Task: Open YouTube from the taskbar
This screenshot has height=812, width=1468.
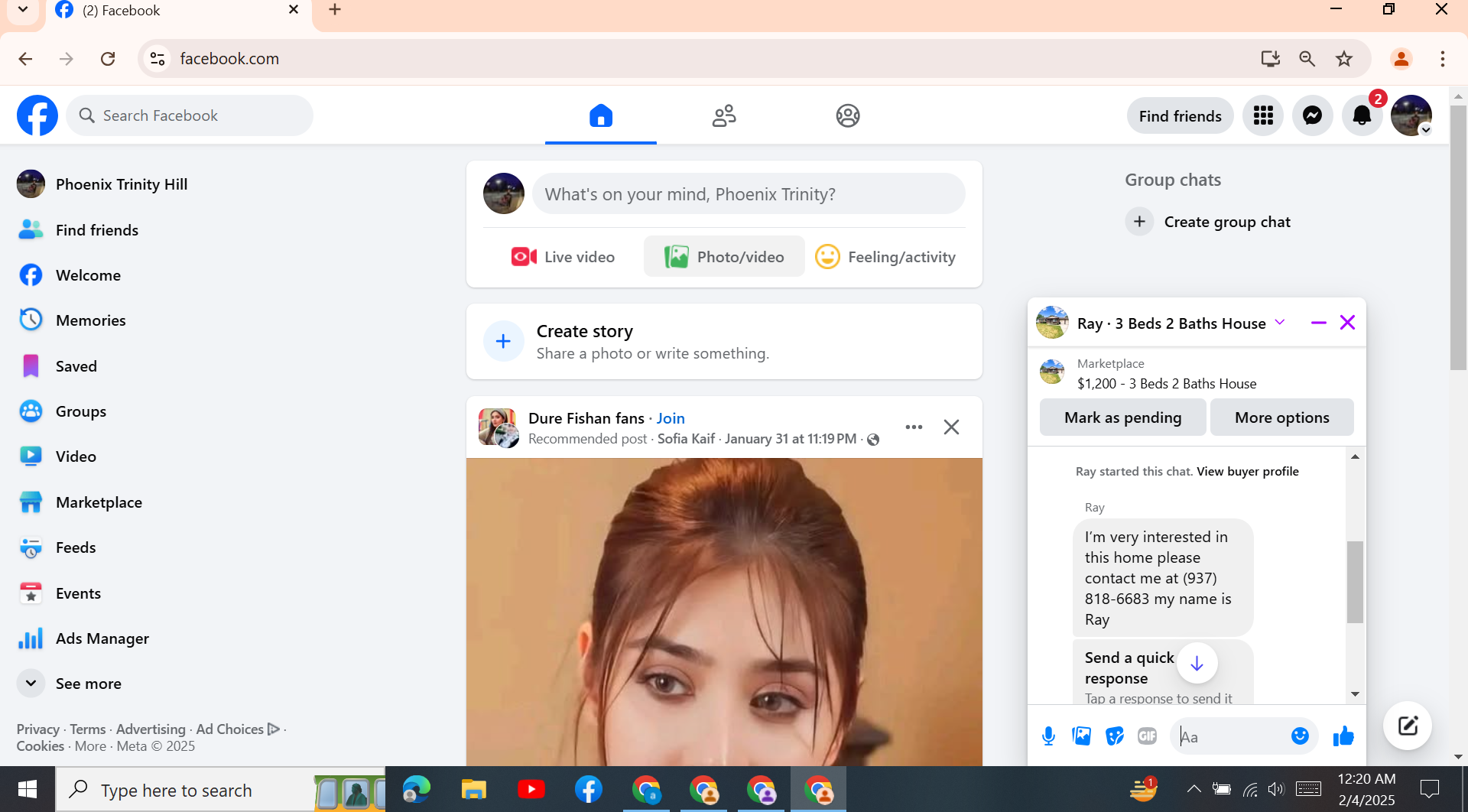Action: (531, 789)
